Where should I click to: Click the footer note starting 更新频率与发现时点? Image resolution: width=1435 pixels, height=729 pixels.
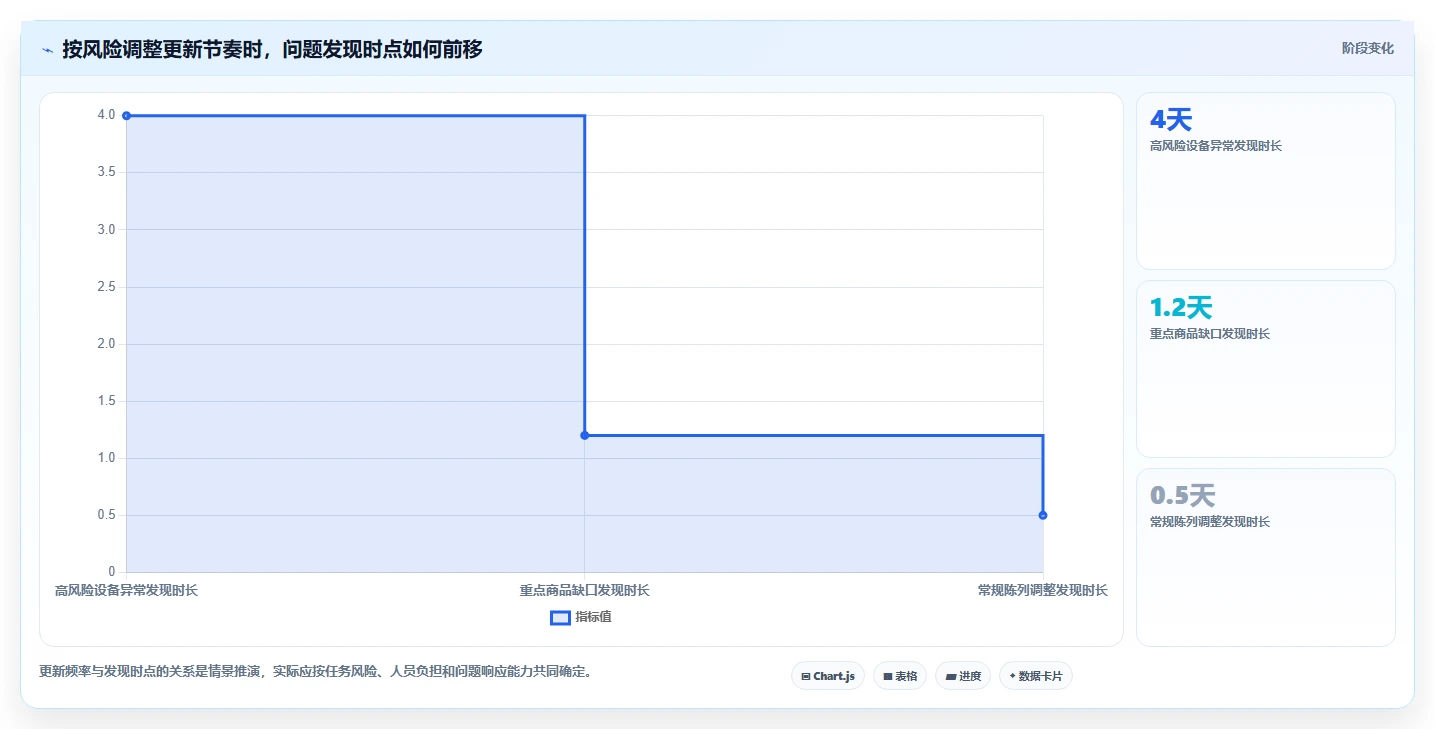pos(318,671)
